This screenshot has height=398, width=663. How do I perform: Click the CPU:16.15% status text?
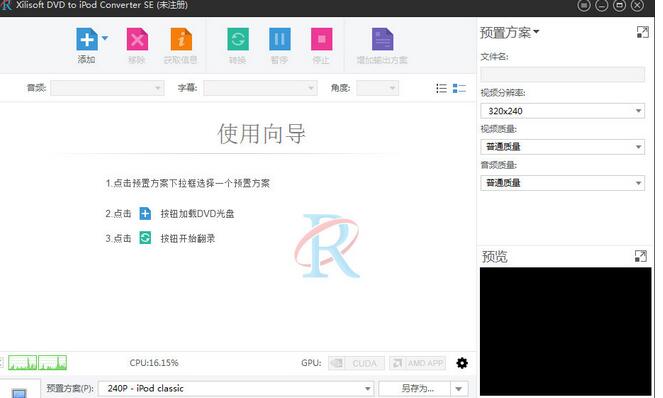click(x=154, y=363)
